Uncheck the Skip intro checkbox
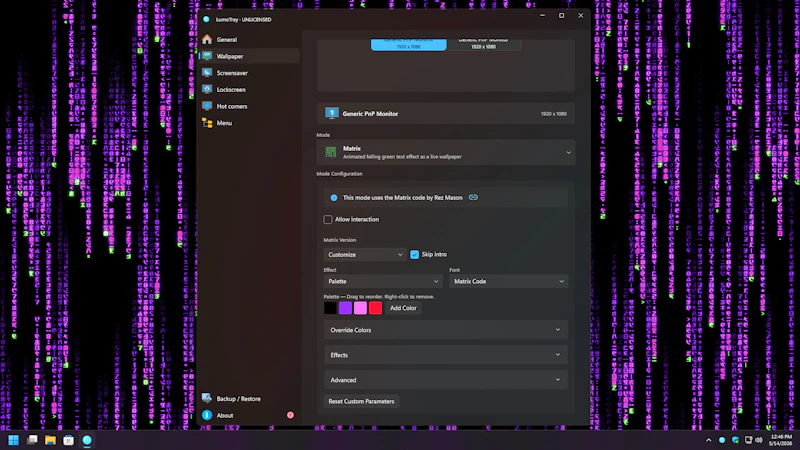 414,255
